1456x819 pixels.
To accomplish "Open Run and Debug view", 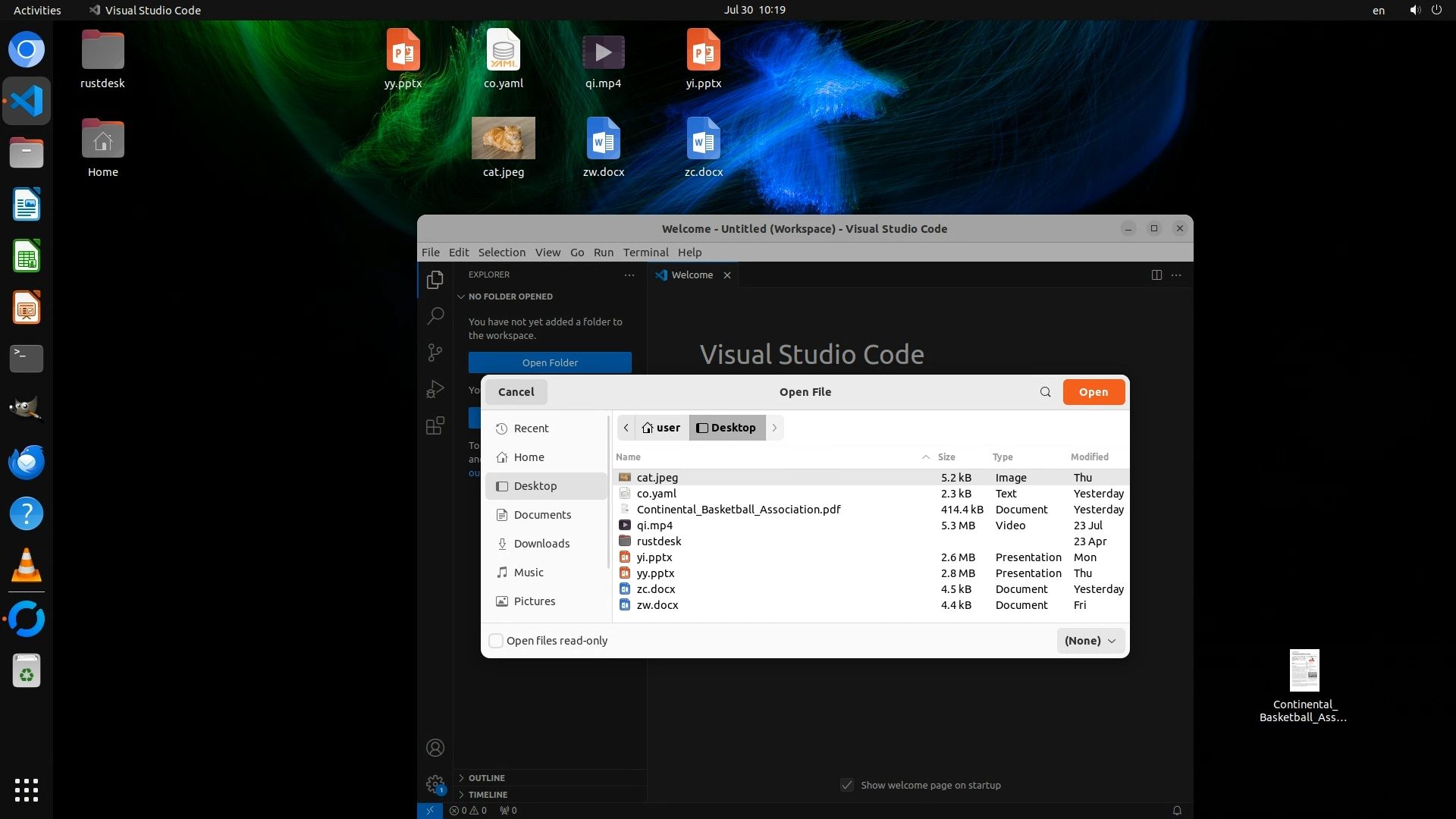I will click(x=435, y=389).
